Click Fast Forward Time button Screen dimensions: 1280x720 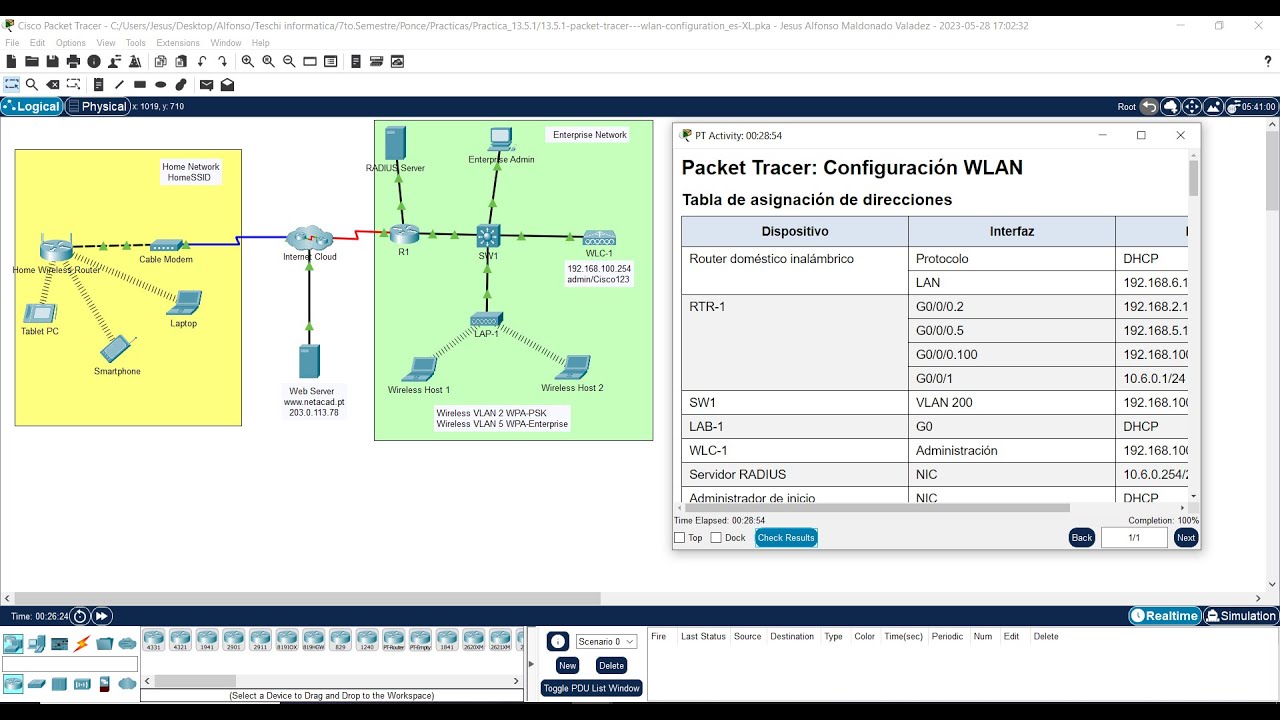(102, 616)
